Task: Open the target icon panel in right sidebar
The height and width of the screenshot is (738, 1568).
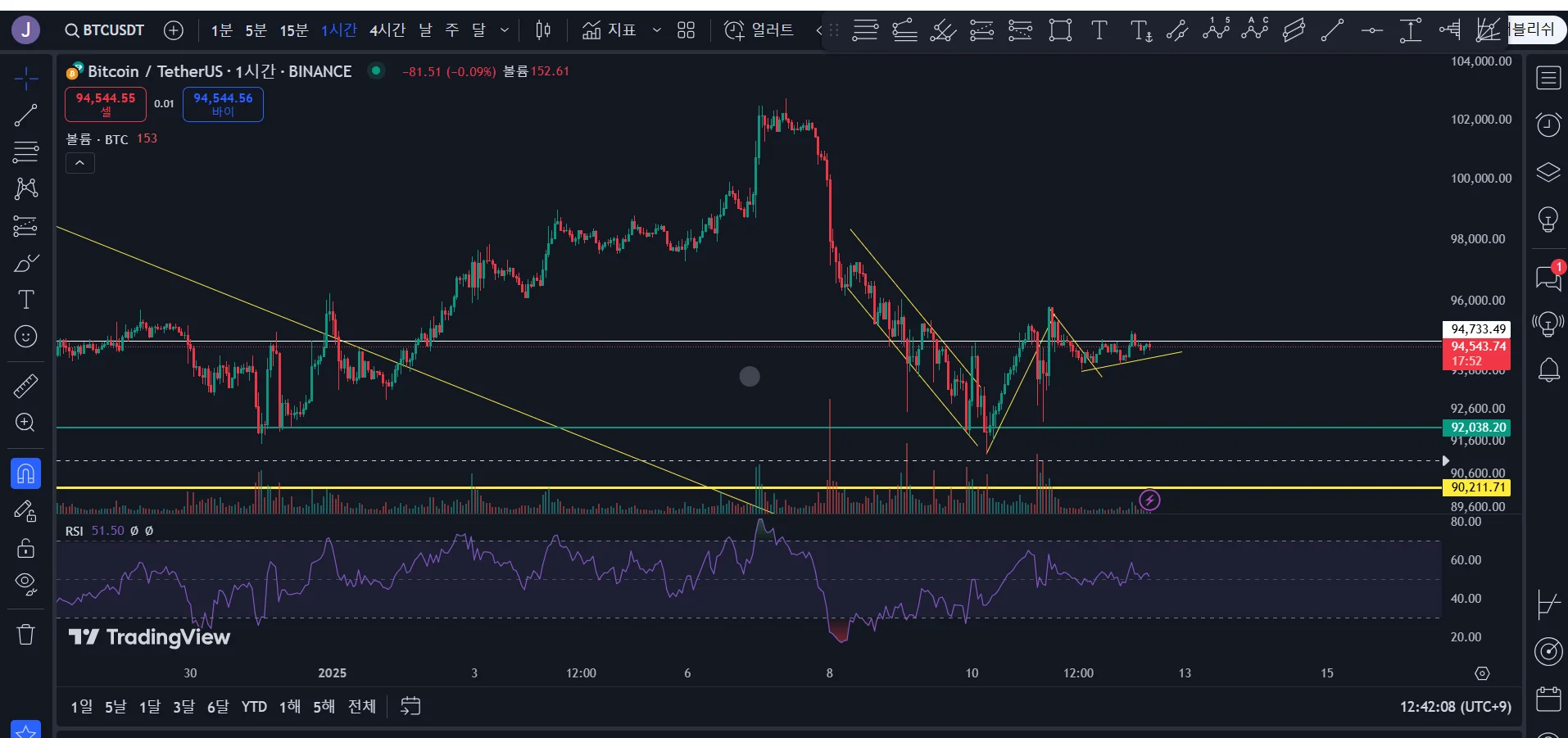Action: (1548, 651)
